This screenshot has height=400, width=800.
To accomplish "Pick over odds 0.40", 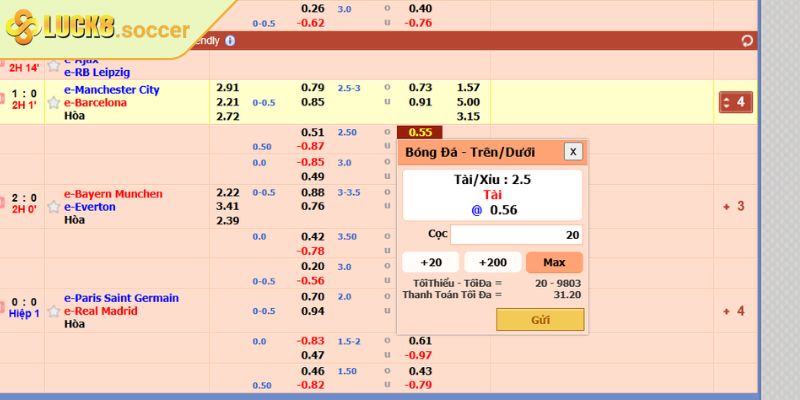I will coord(420,9).
